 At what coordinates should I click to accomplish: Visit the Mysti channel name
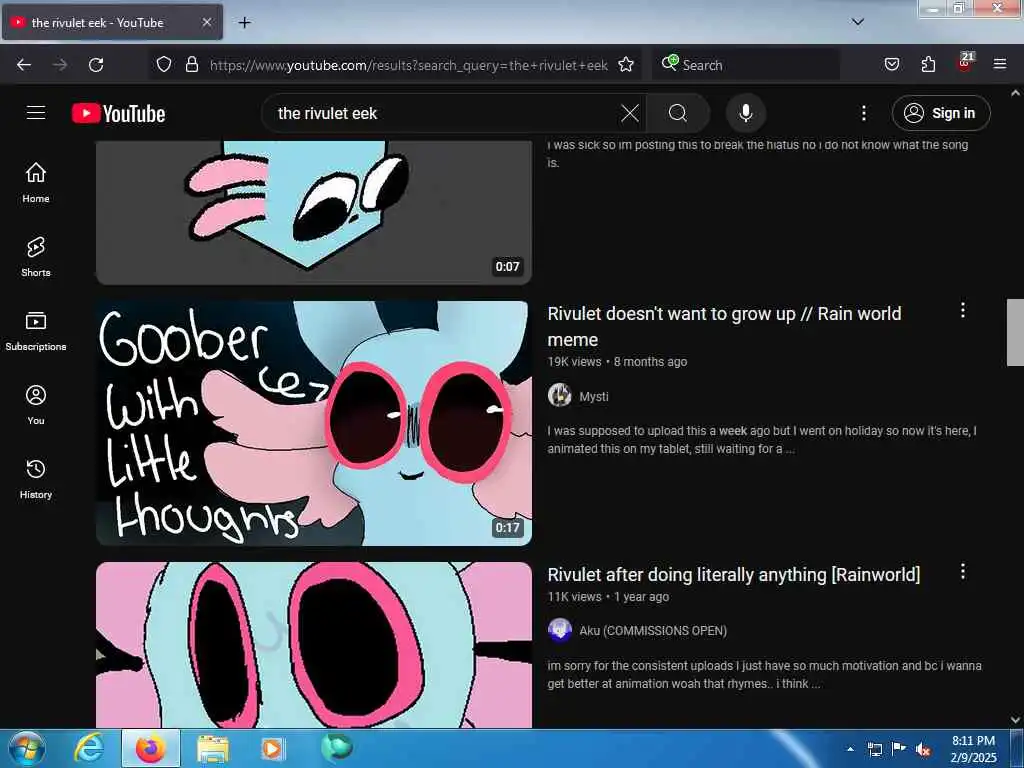tap(594, 396)
